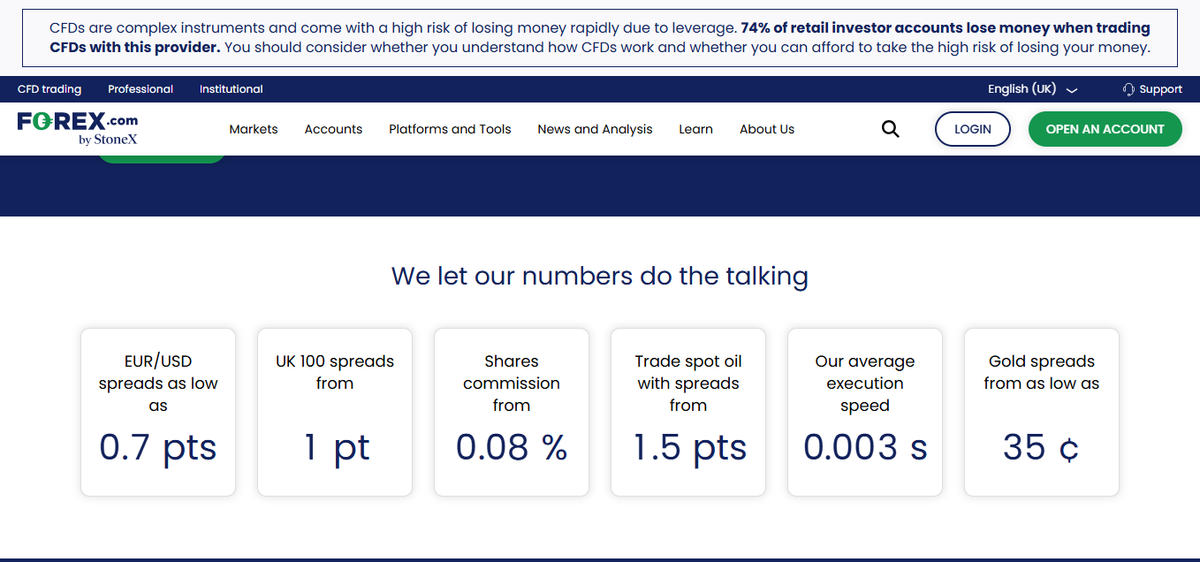Click the FOREX.com by StoneX logo
This screenshot has height=562, width=1200.
[x=78, y=128]
